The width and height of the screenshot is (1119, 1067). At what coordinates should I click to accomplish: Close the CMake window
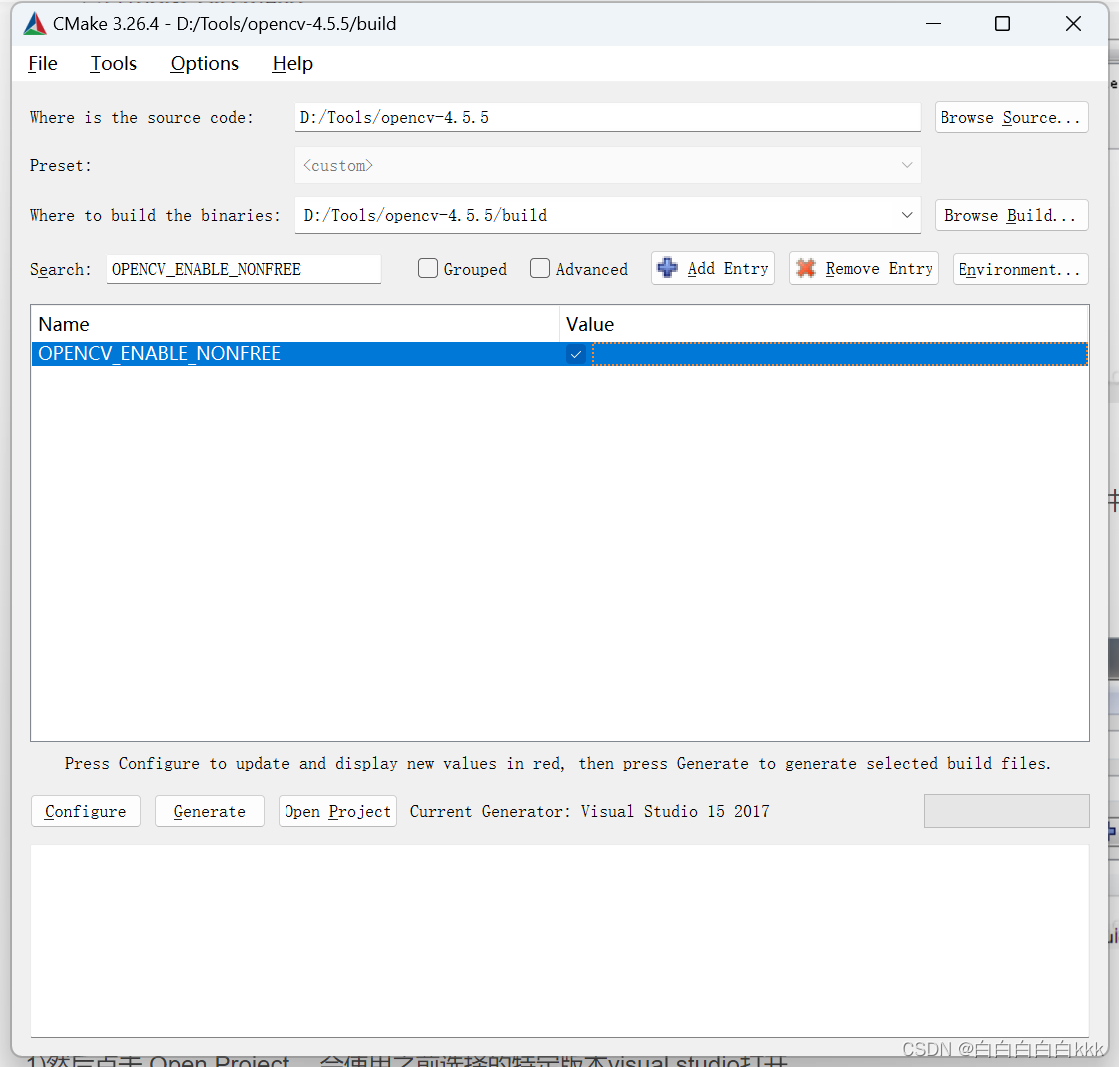1073,24
